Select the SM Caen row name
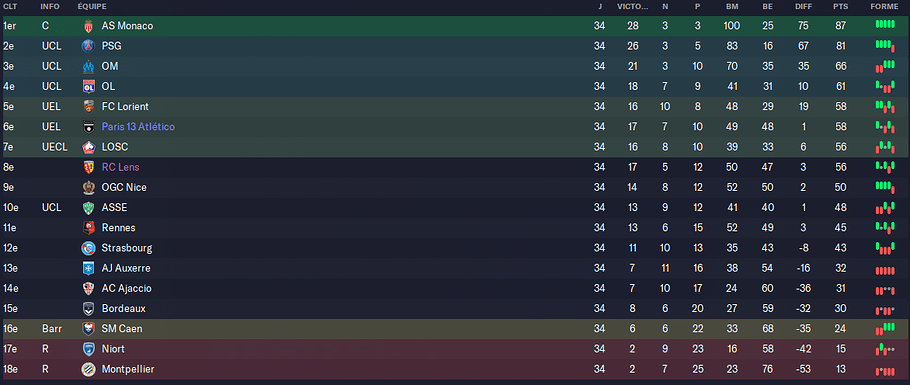Image resolution: width=910 pixels, height=385 pixels. coord(121,329)
